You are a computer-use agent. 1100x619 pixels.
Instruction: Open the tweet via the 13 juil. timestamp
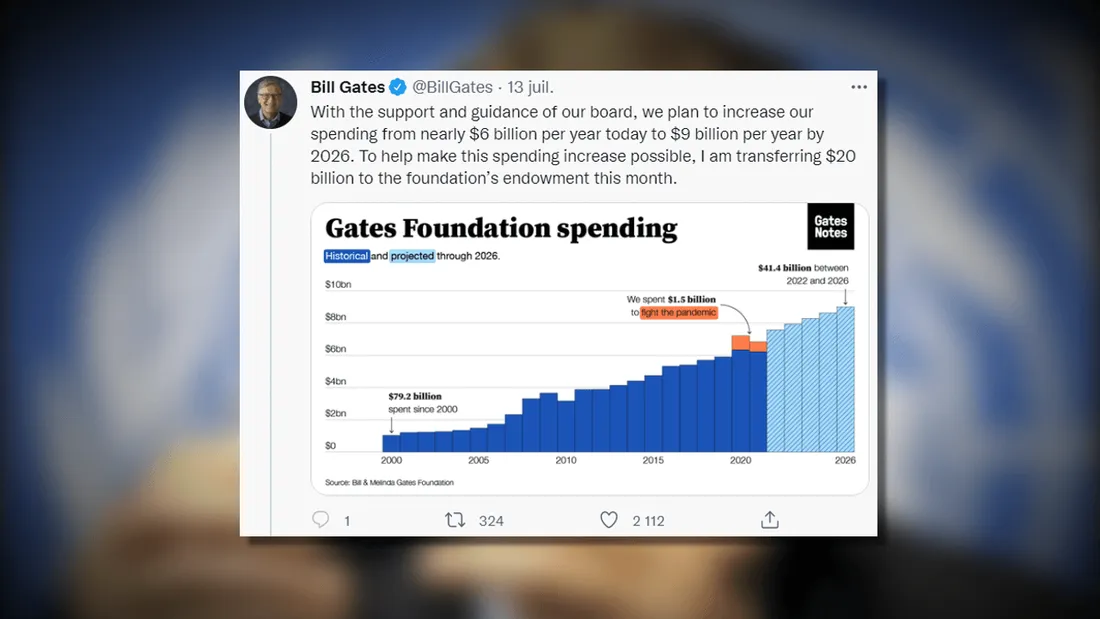pos(530,87)
